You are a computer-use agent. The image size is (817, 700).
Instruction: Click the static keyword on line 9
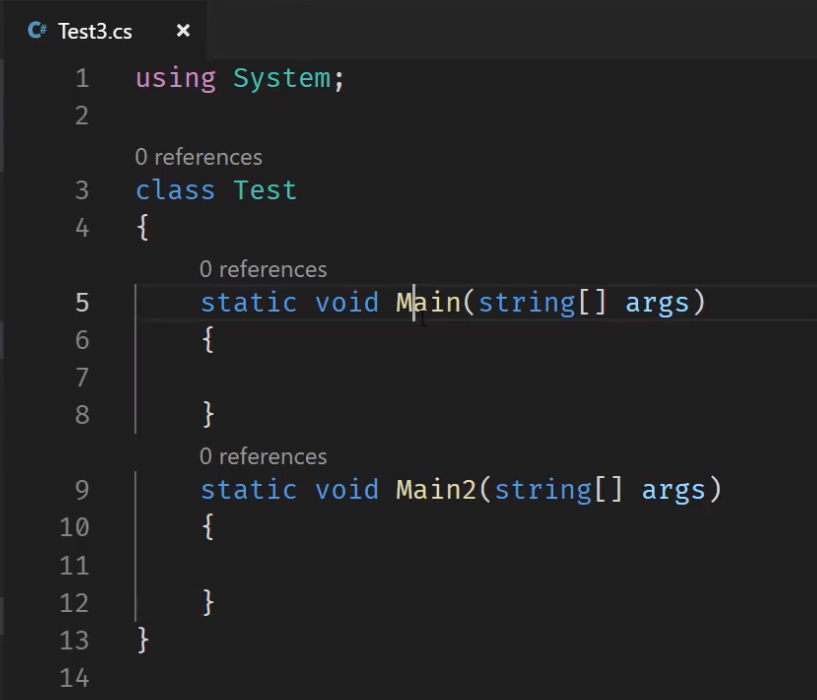click(x=249, y=489)
